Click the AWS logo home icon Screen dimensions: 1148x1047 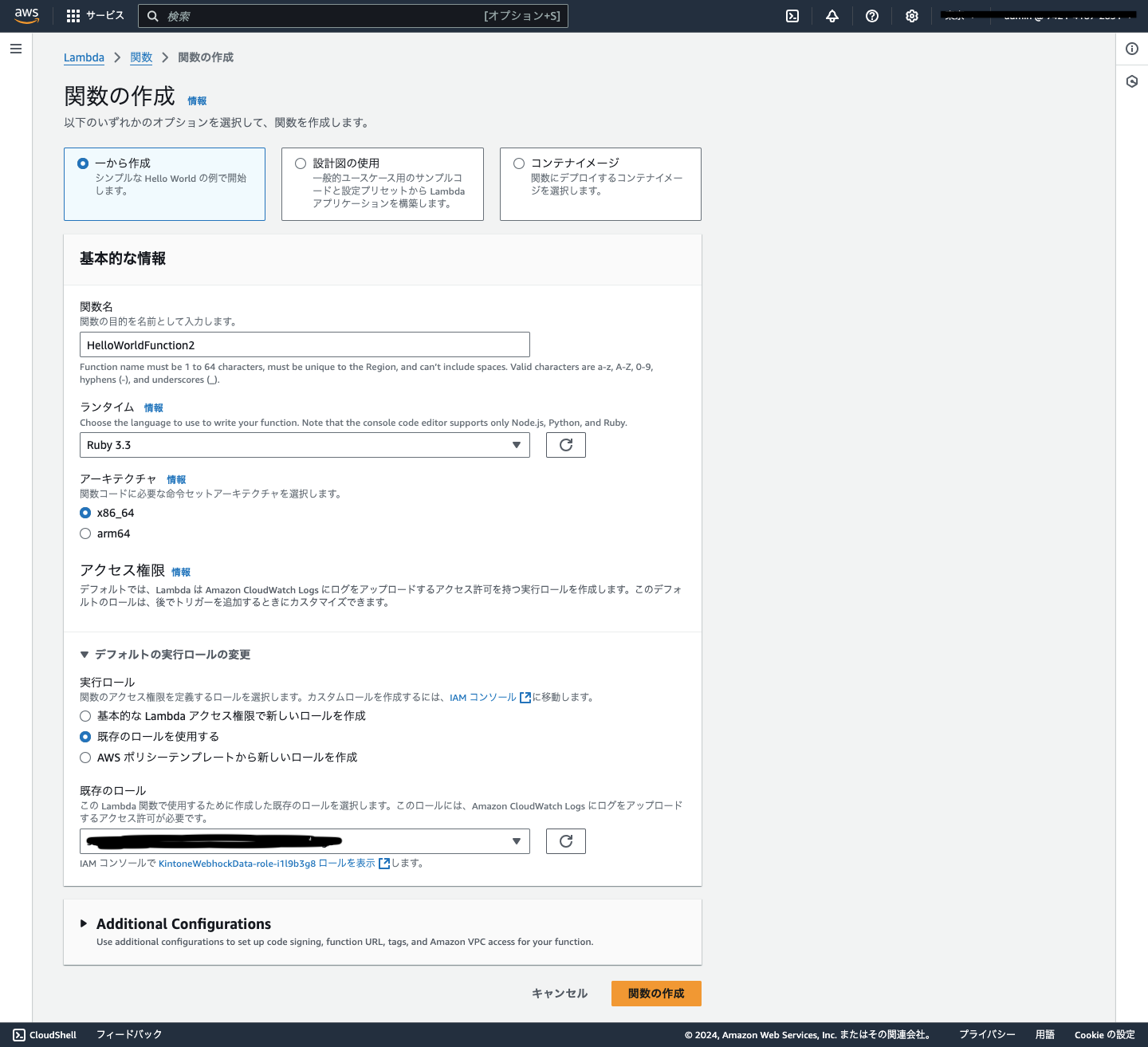[26, 16]
